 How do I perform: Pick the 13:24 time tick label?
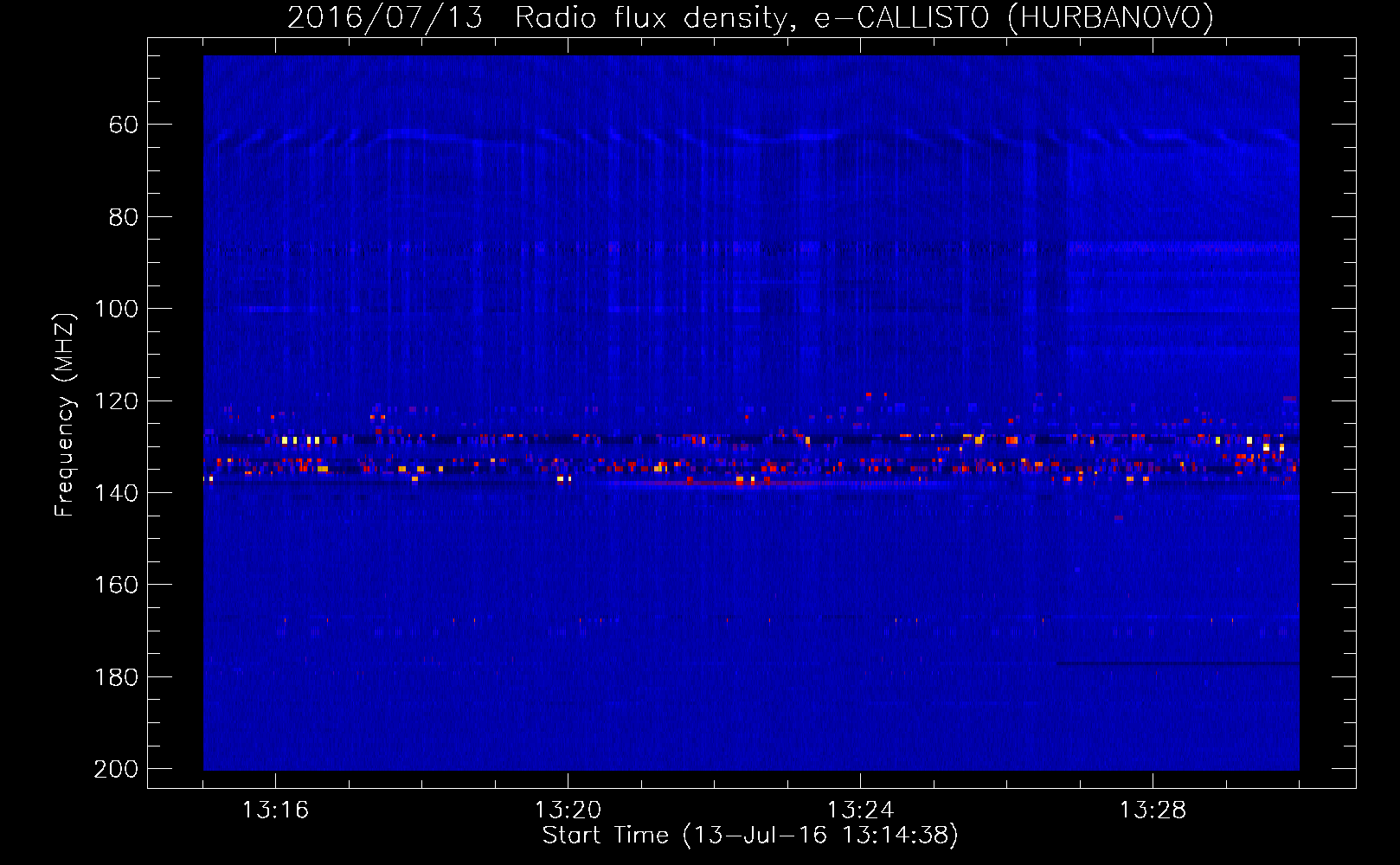(860, 810)
